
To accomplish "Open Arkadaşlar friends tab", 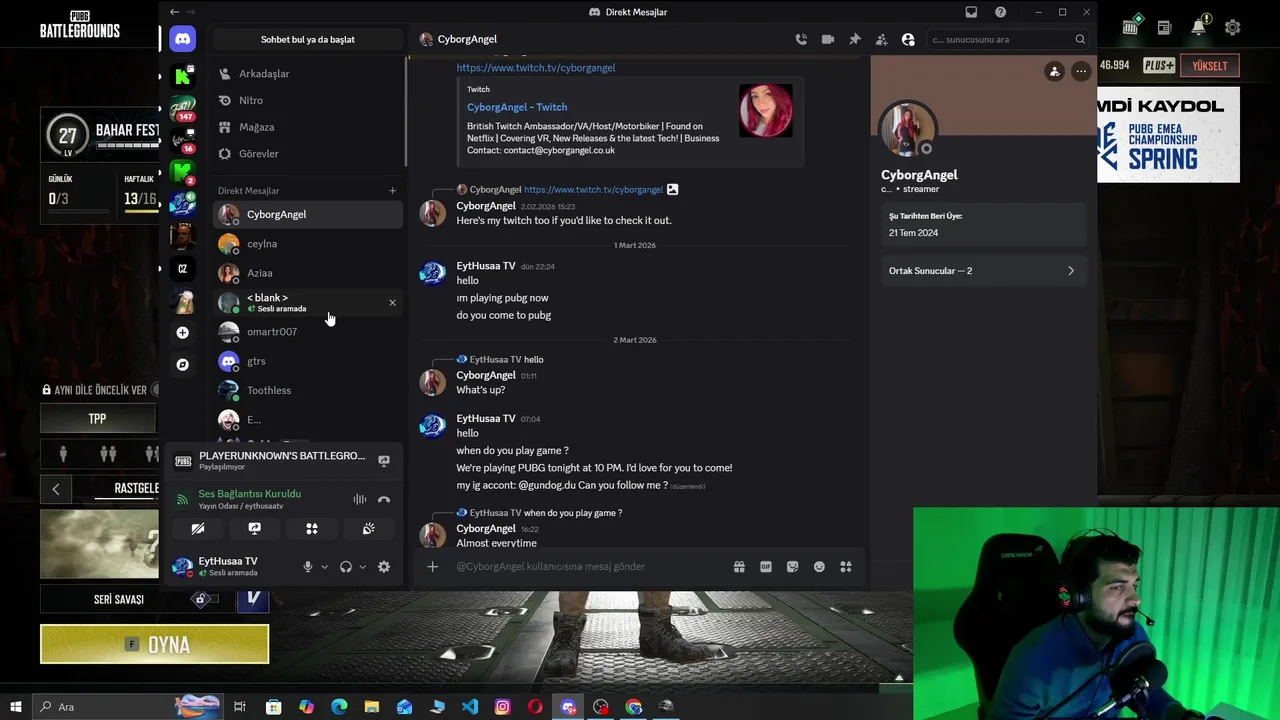I will pos(308,74).
